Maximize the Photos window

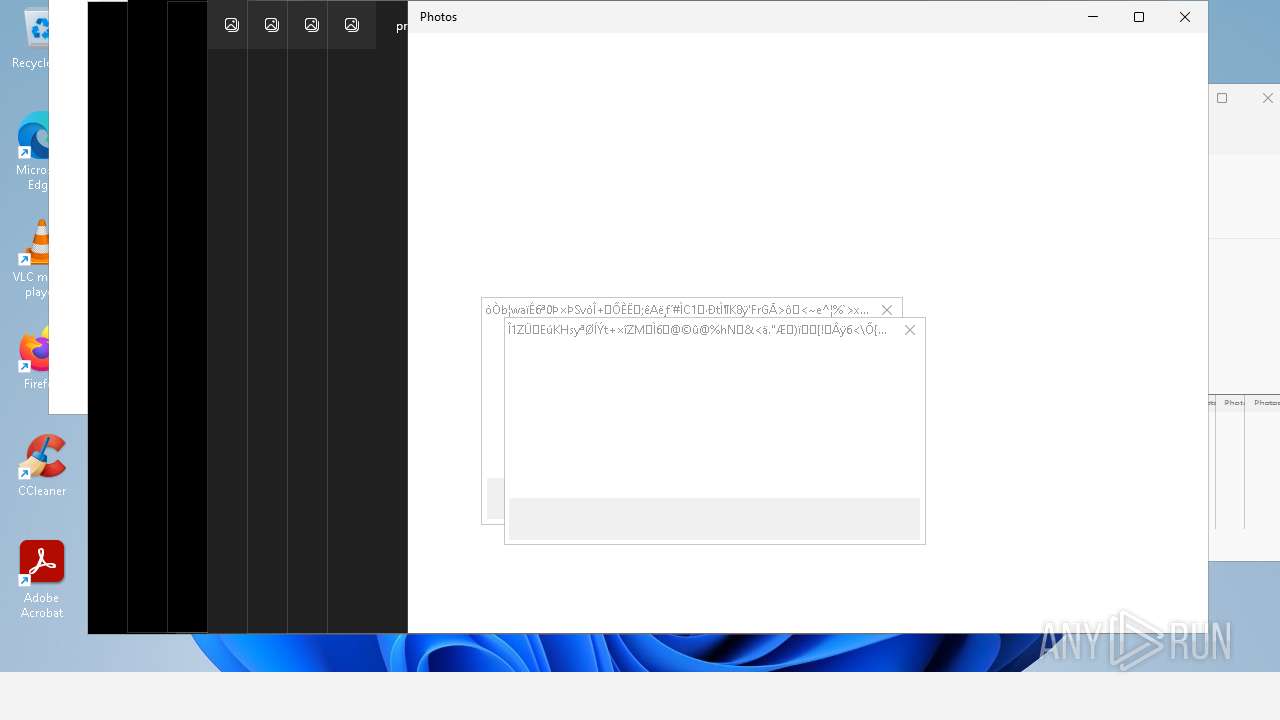pyautogui.click(x=1139, y=17)
